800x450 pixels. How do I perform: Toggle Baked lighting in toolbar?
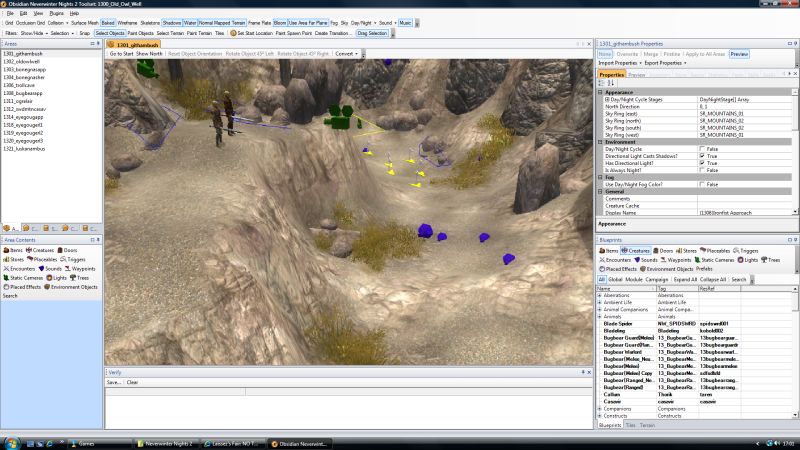click(x=108, y=23)
